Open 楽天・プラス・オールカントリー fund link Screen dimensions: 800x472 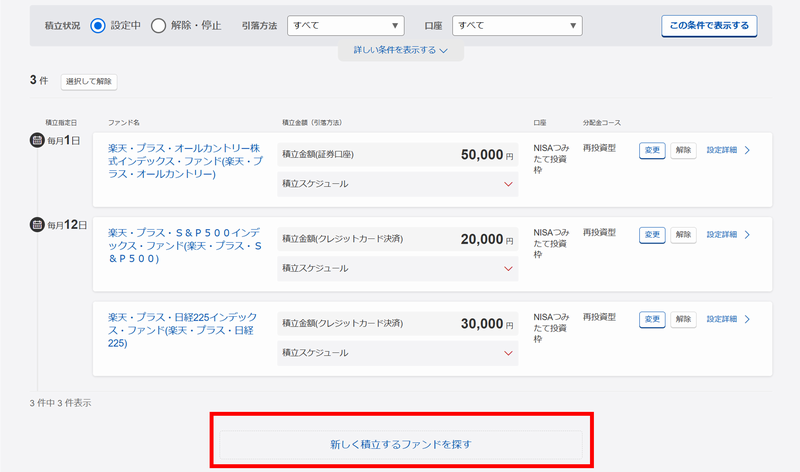click(185, 161)
